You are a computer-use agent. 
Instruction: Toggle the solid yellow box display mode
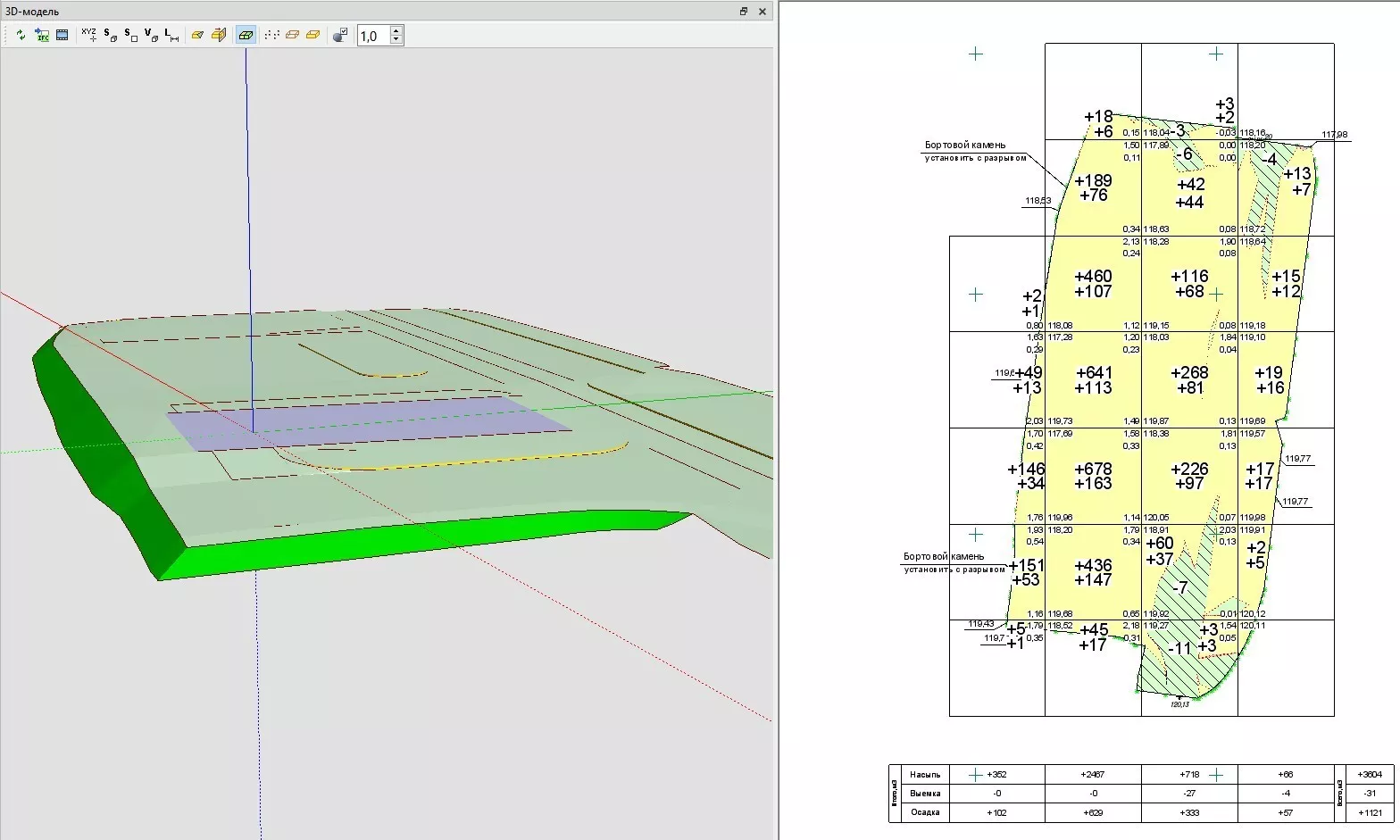click(312, 35)
